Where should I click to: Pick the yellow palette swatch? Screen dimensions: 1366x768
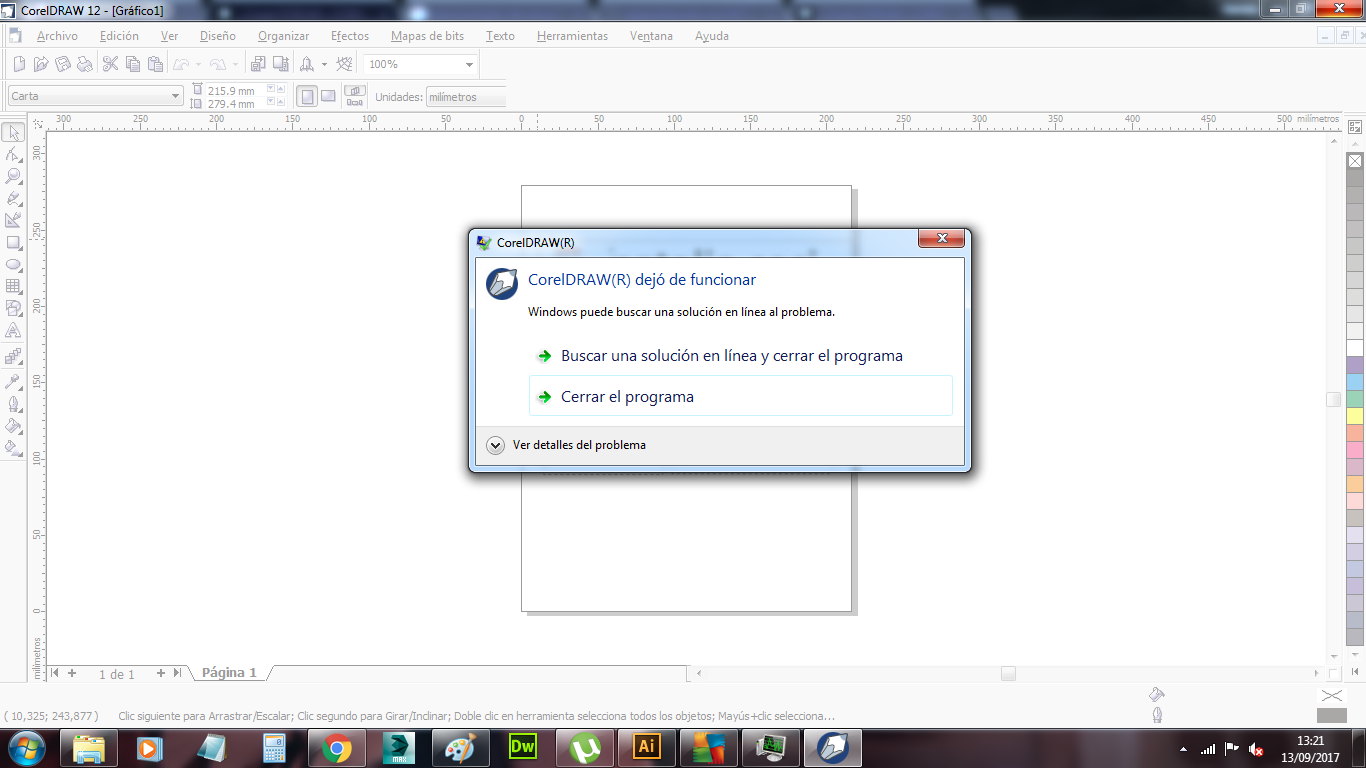[1355, 416]
